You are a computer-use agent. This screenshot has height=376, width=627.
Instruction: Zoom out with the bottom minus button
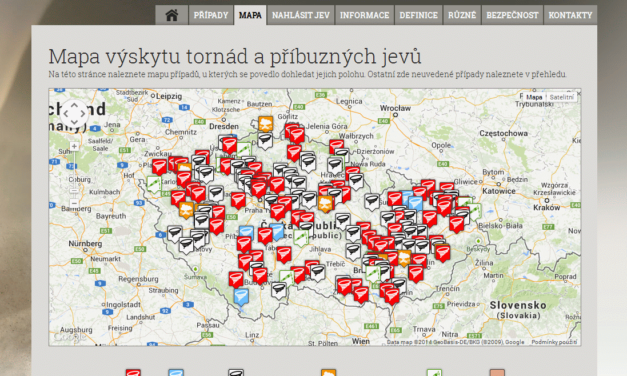pos(74,203)
